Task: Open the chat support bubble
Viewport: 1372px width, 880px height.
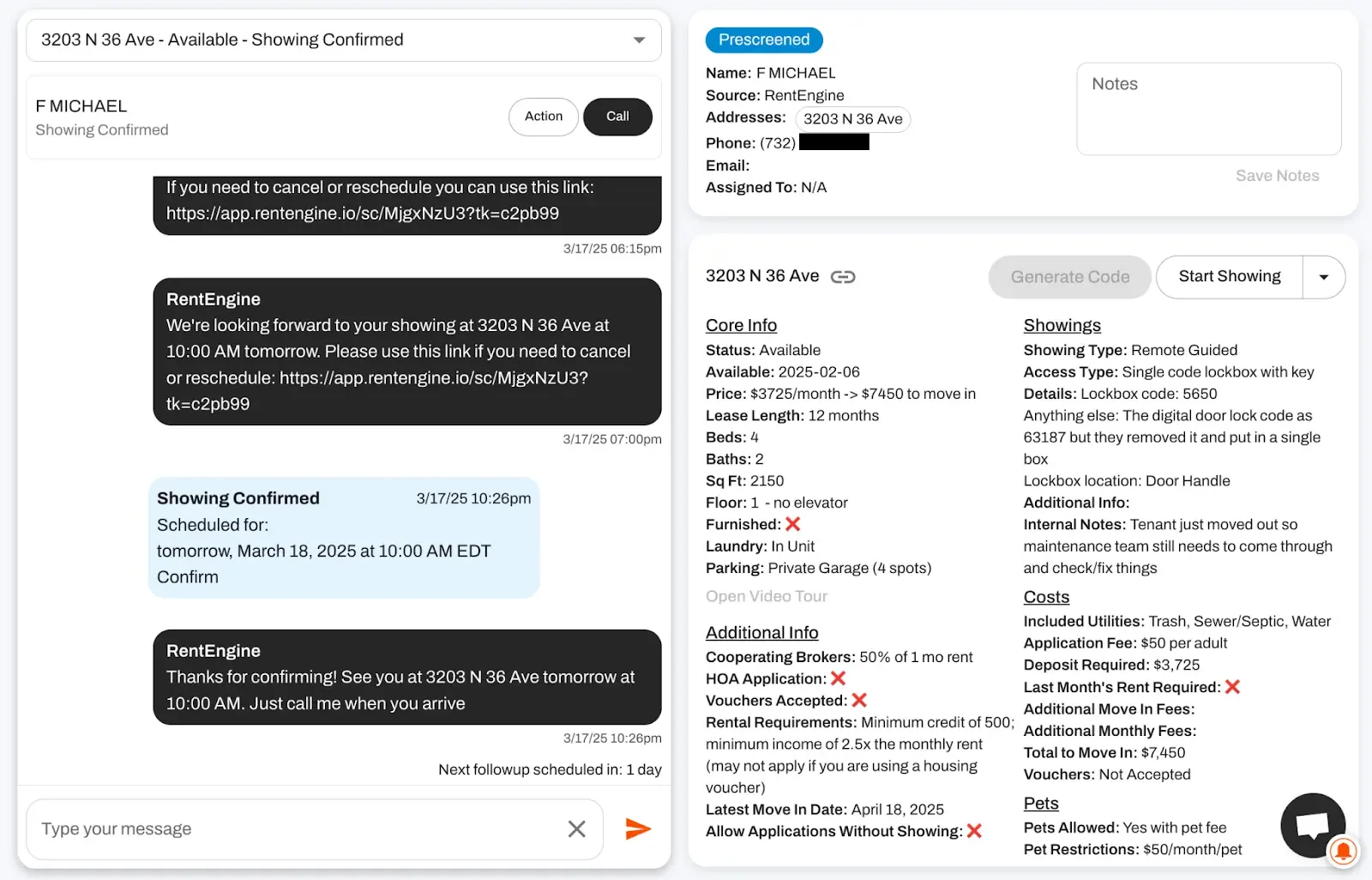Action: [1311, 824]
